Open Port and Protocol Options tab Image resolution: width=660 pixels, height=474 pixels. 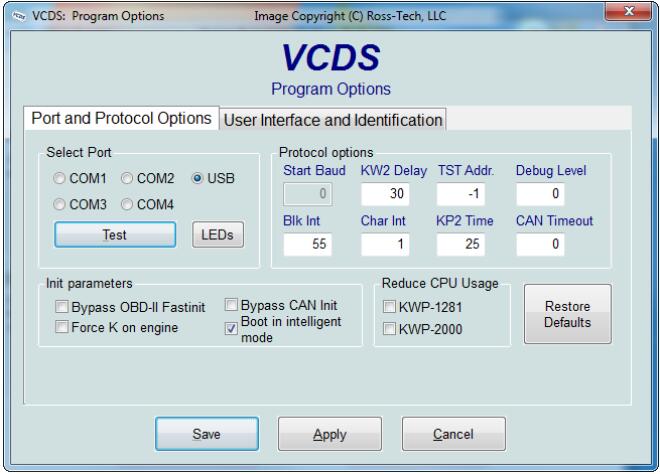[x=121, y=118]
